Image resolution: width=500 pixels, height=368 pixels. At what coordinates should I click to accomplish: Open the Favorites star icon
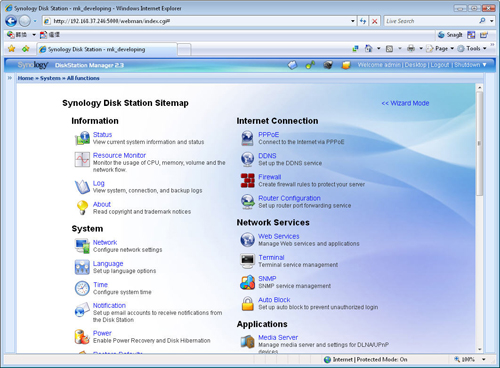pos(12,49)
